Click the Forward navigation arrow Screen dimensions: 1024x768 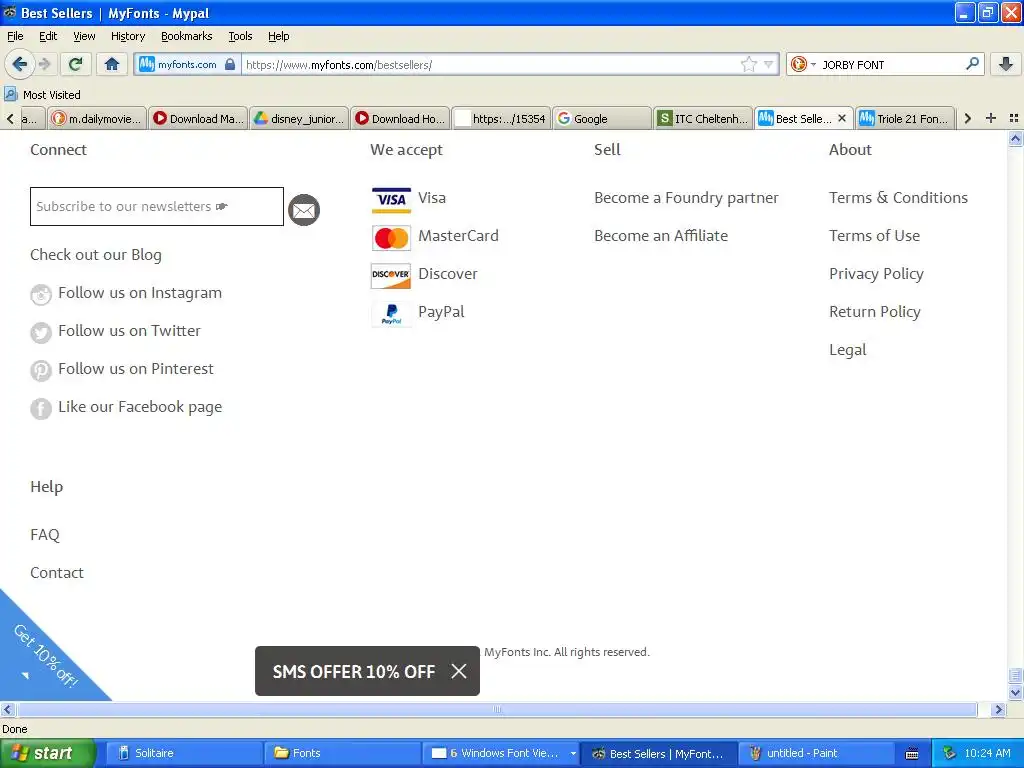point(44,64)
